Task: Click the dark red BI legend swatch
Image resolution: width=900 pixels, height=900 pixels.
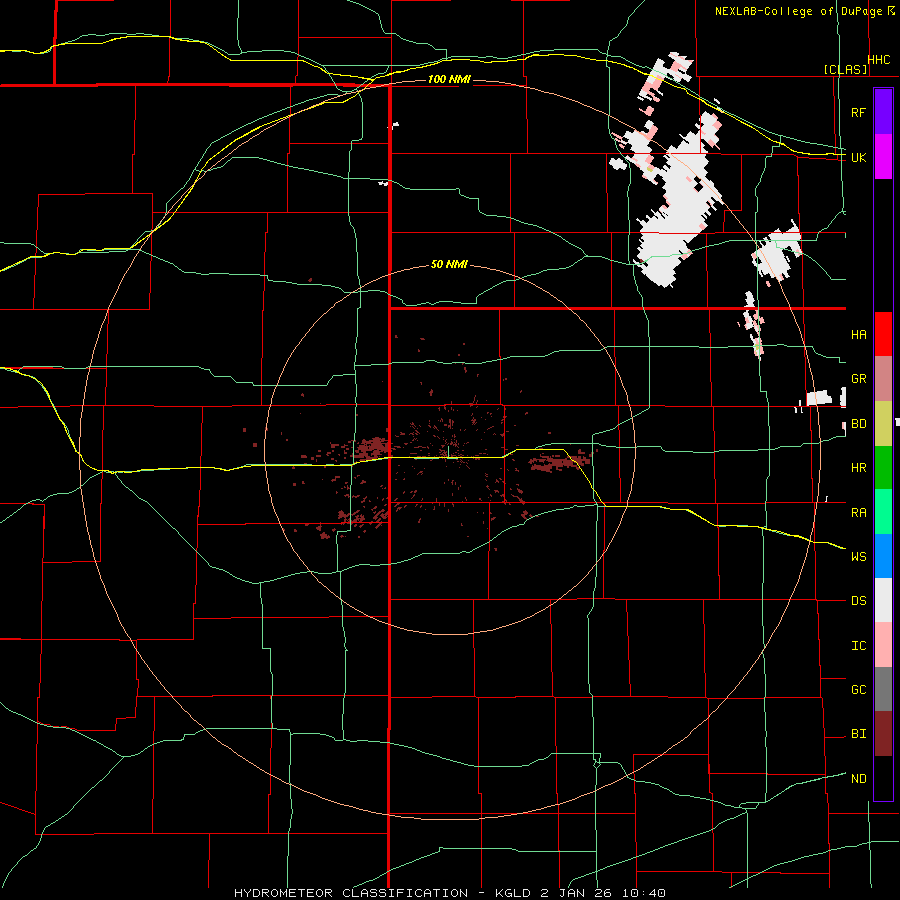Action: (883, 734)
